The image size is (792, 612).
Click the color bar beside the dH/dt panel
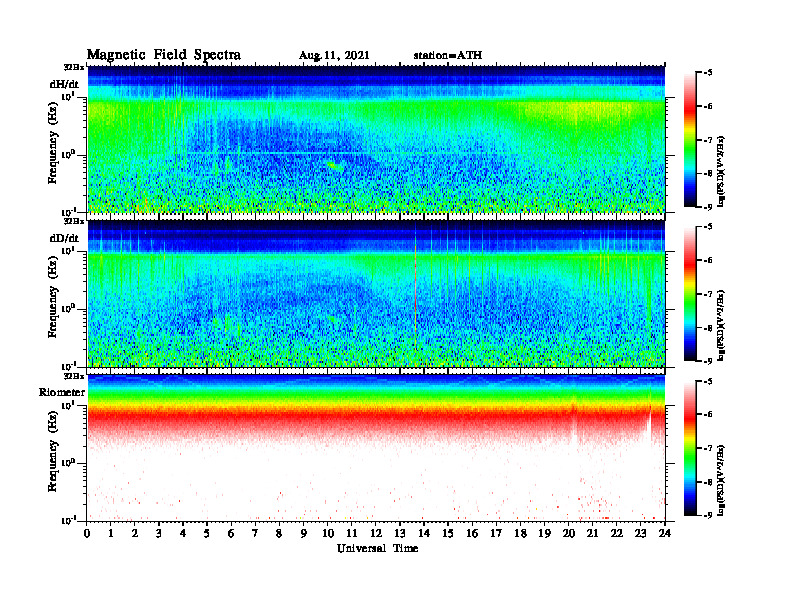[x=690, y=140]
